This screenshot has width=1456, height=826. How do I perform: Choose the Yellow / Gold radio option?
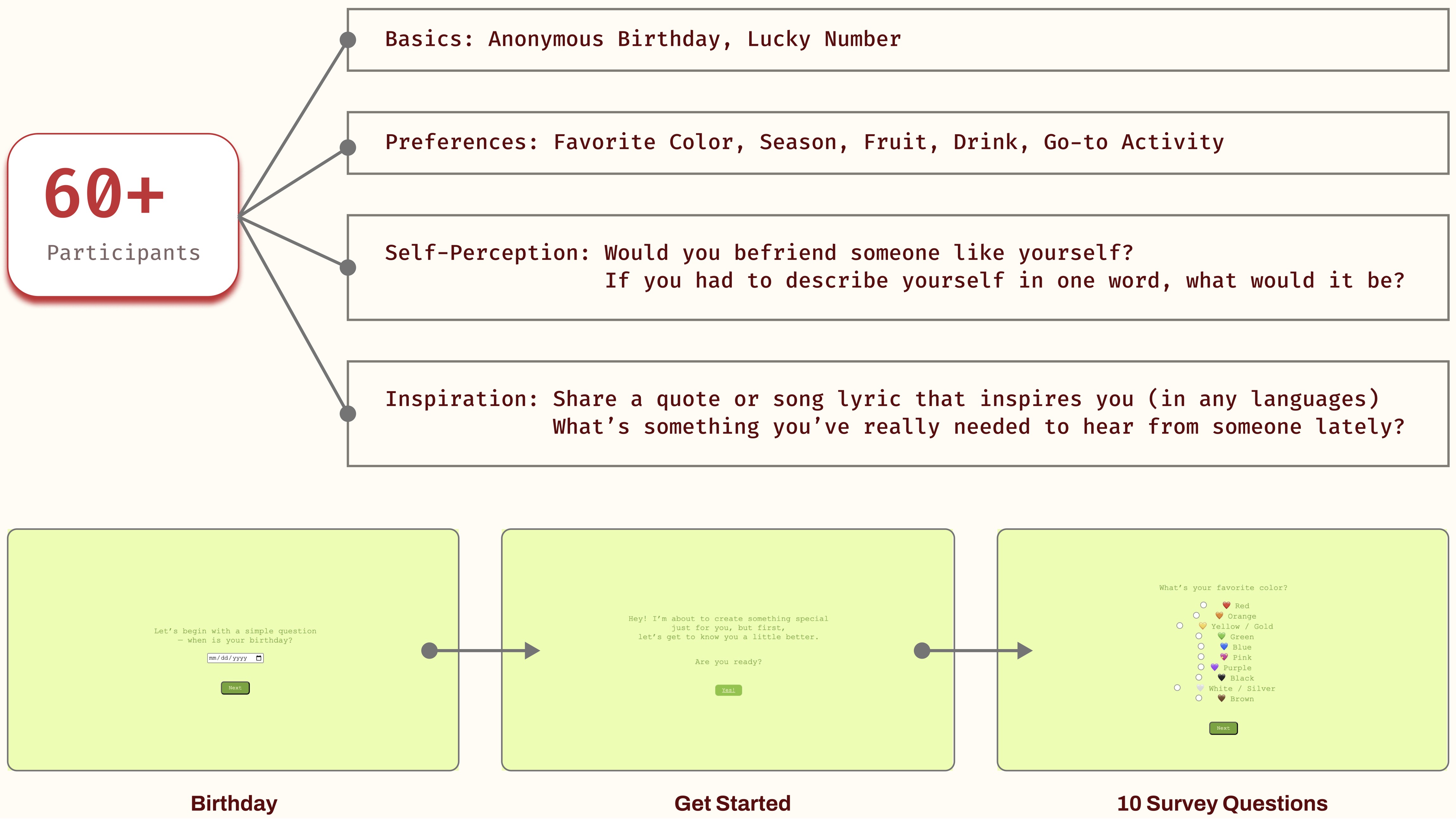[1180, 626]
